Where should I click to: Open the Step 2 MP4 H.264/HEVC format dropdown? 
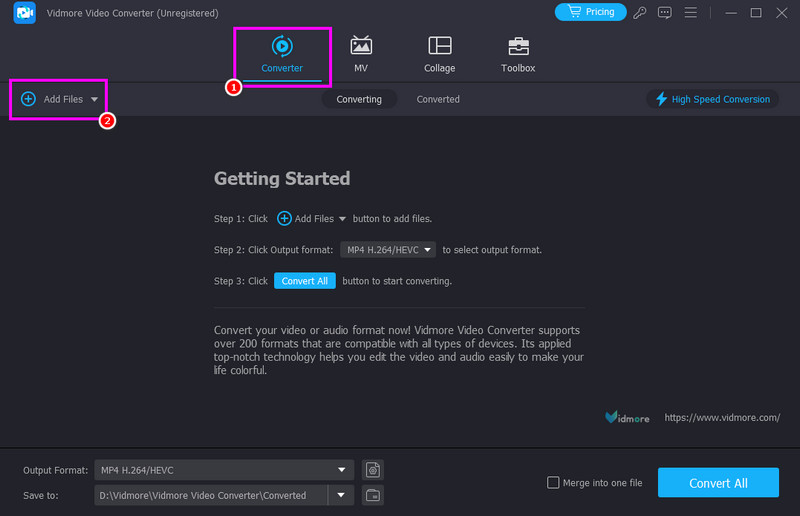click(388, 250)
